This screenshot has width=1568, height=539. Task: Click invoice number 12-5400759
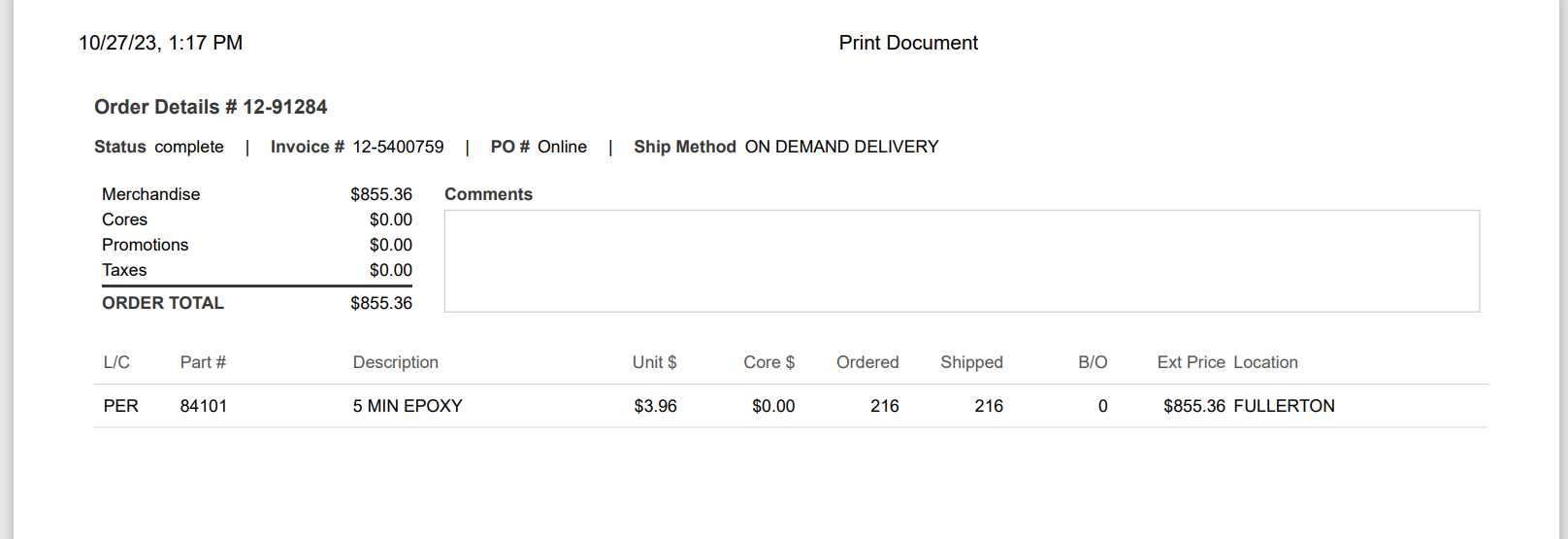click(398, 147)
